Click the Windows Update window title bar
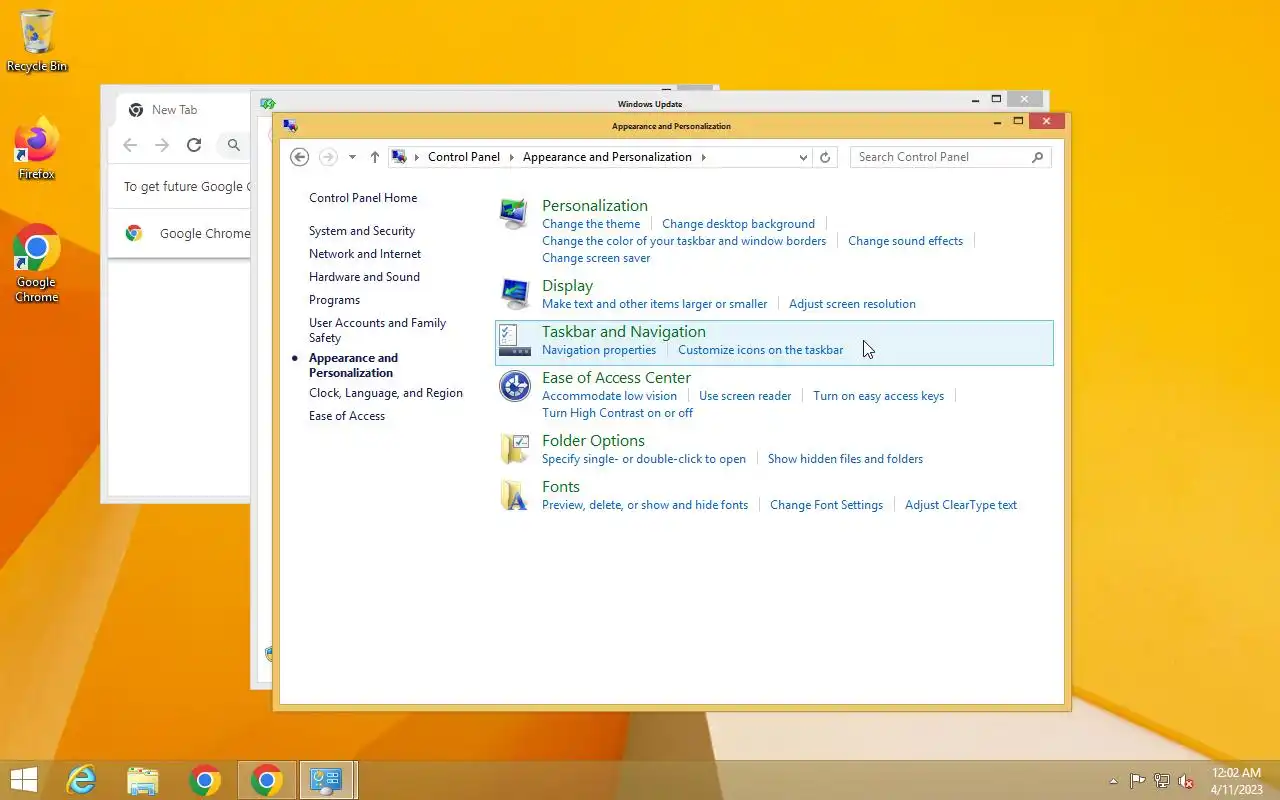 tap(650, 103)
